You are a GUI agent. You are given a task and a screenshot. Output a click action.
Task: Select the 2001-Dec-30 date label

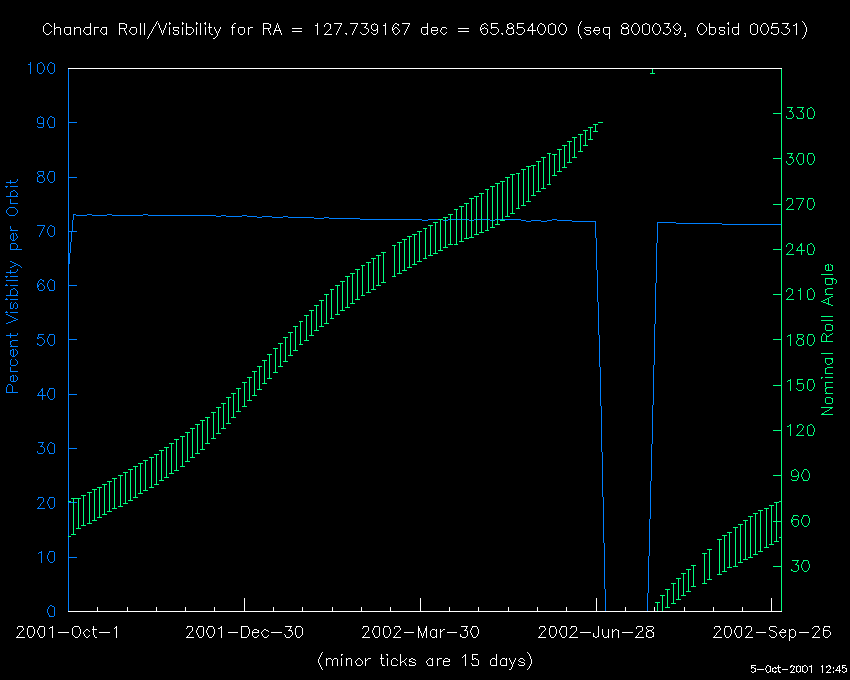[x=245, y=633]
